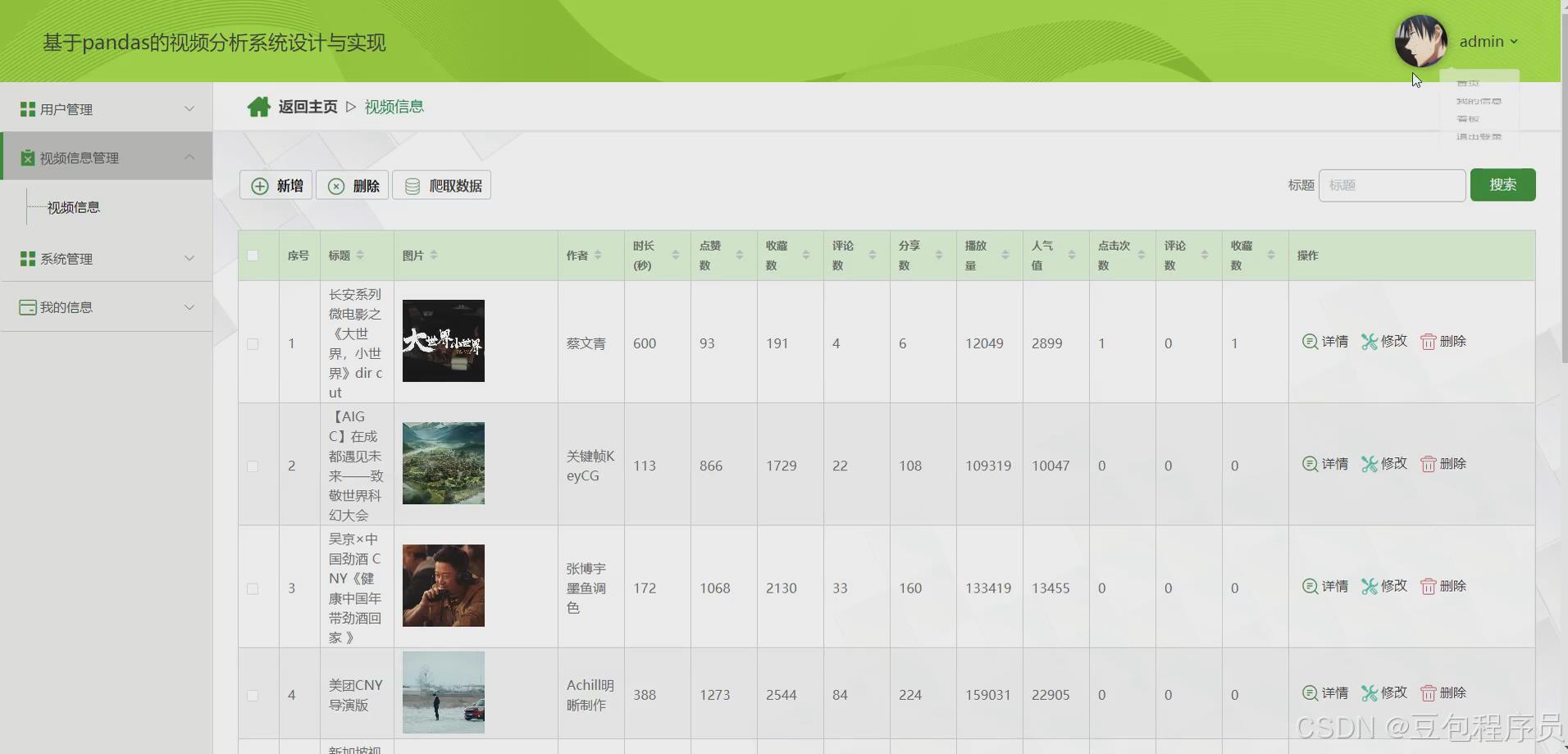
Task: Collapse 视频信息管理 using its up chevron
Action: [189, 157]
